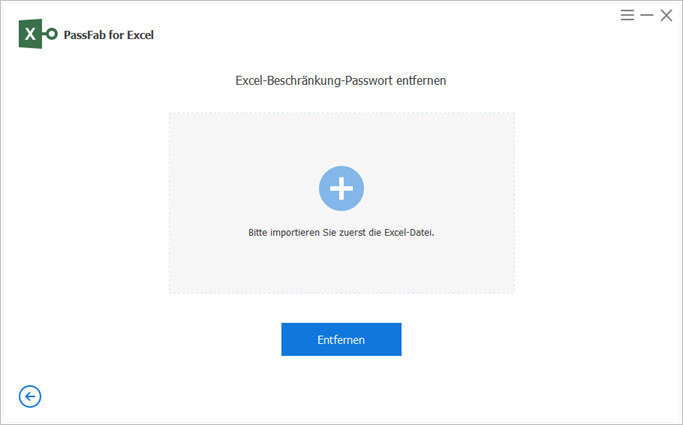Go back using the circled arrow

30,397
